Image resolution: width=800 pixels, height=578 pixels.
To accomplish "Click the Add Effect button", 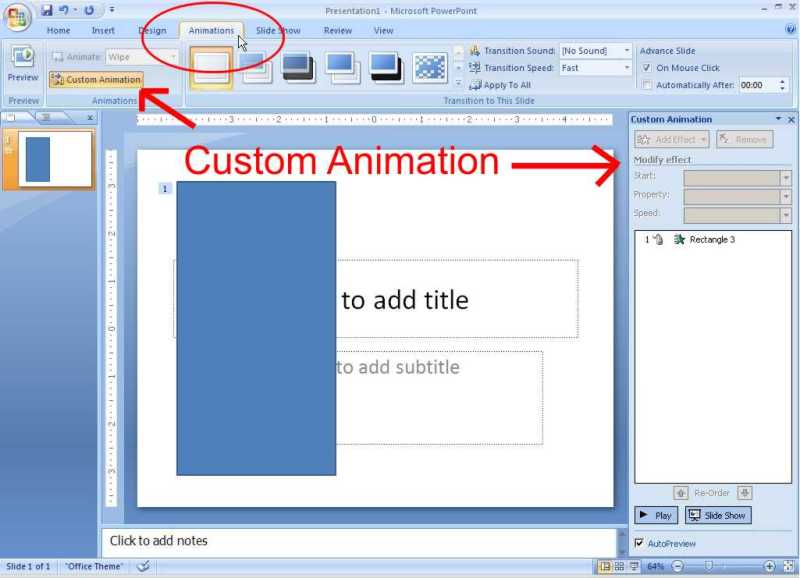I will [671, 139].
